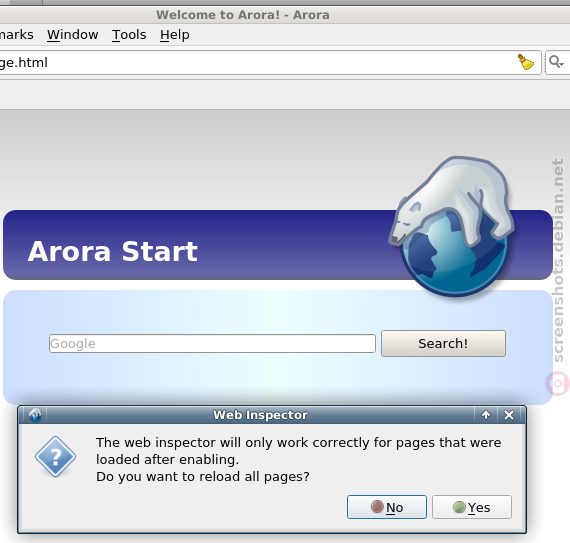Viewport: 570px width, 543px height.
Task: Click the broom clear icon in address bar
Action: tap(526, 62)
